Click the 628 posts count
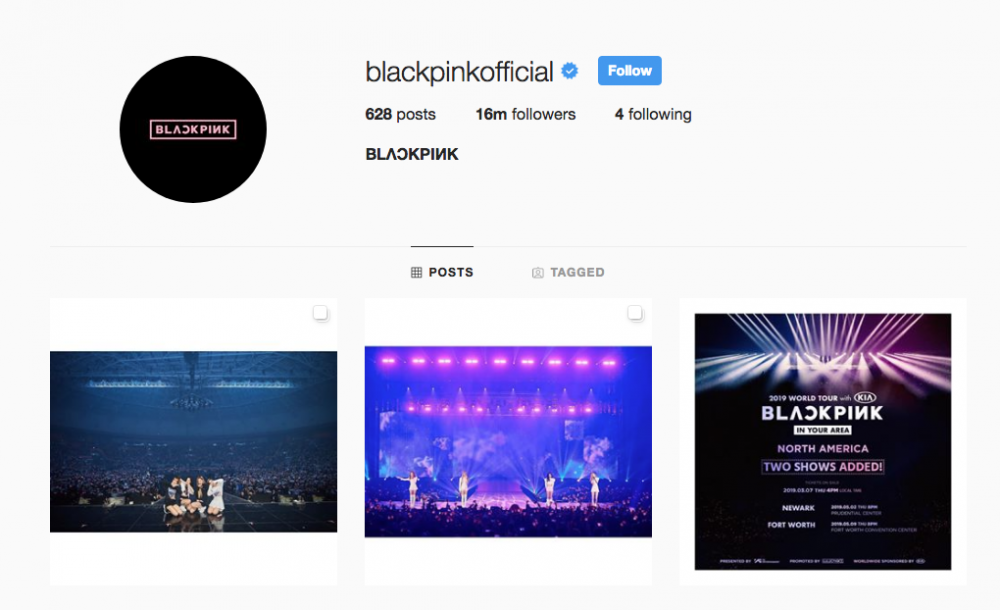Screen dimensions: 1000x610 (401, 114)
